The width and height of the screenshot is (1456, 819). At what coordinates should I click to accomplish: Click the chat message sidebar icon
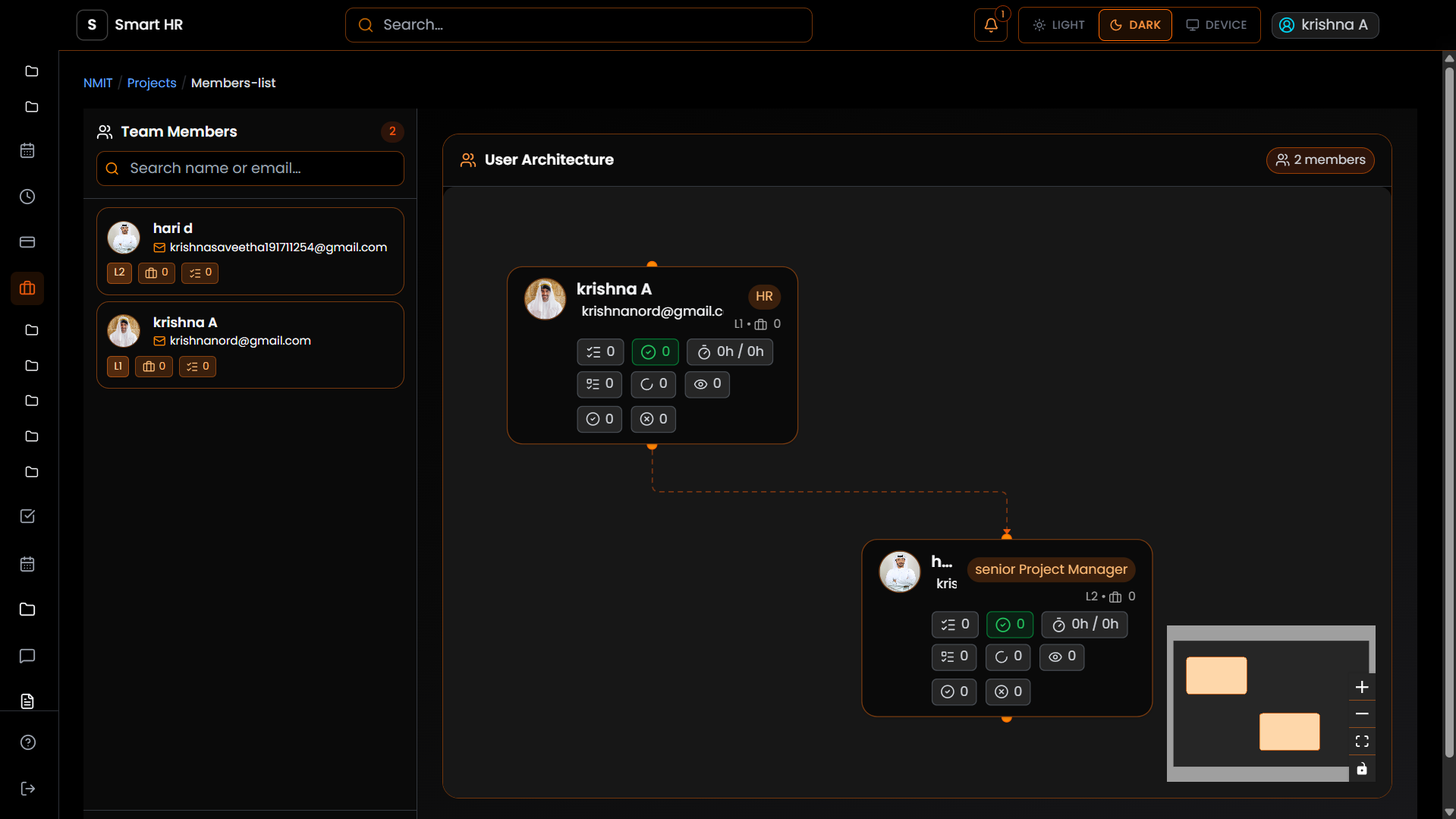(27, 656)
